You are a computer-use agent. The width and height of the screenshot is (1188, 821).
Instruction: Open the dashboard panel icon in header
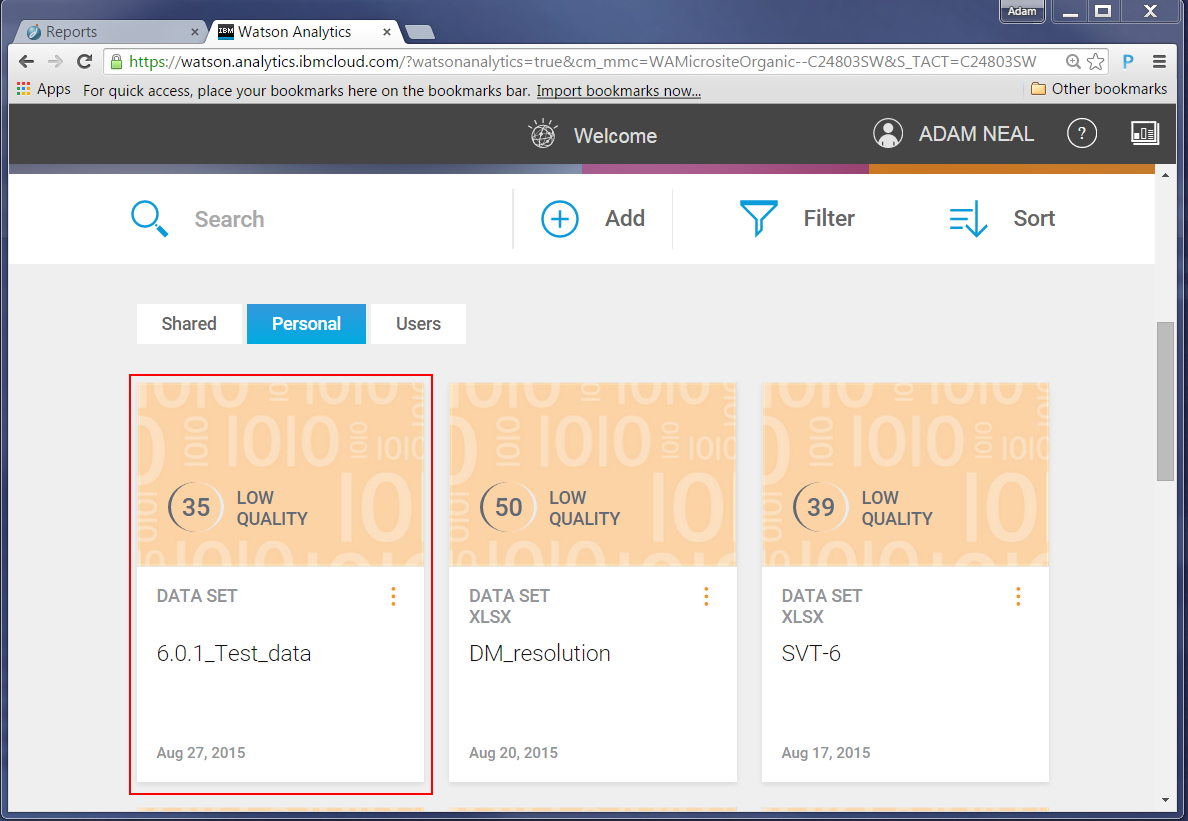pos(1145,133)
